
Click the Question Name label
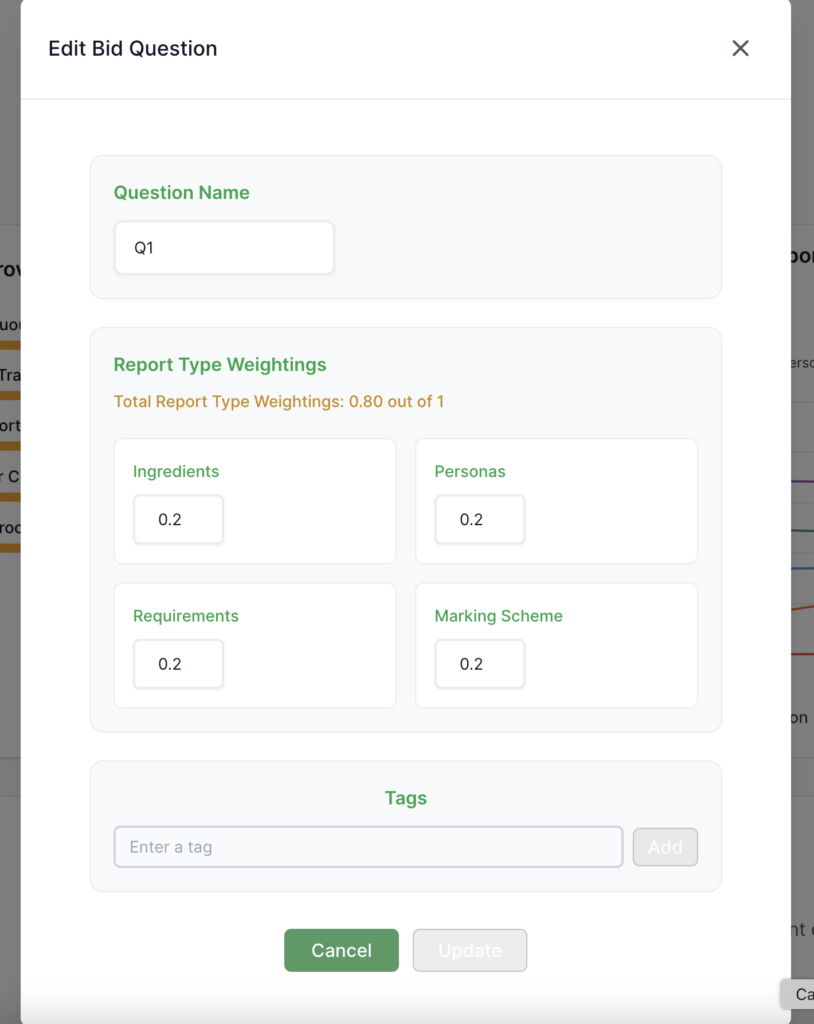pyautogui.click(x=182, y=193)
